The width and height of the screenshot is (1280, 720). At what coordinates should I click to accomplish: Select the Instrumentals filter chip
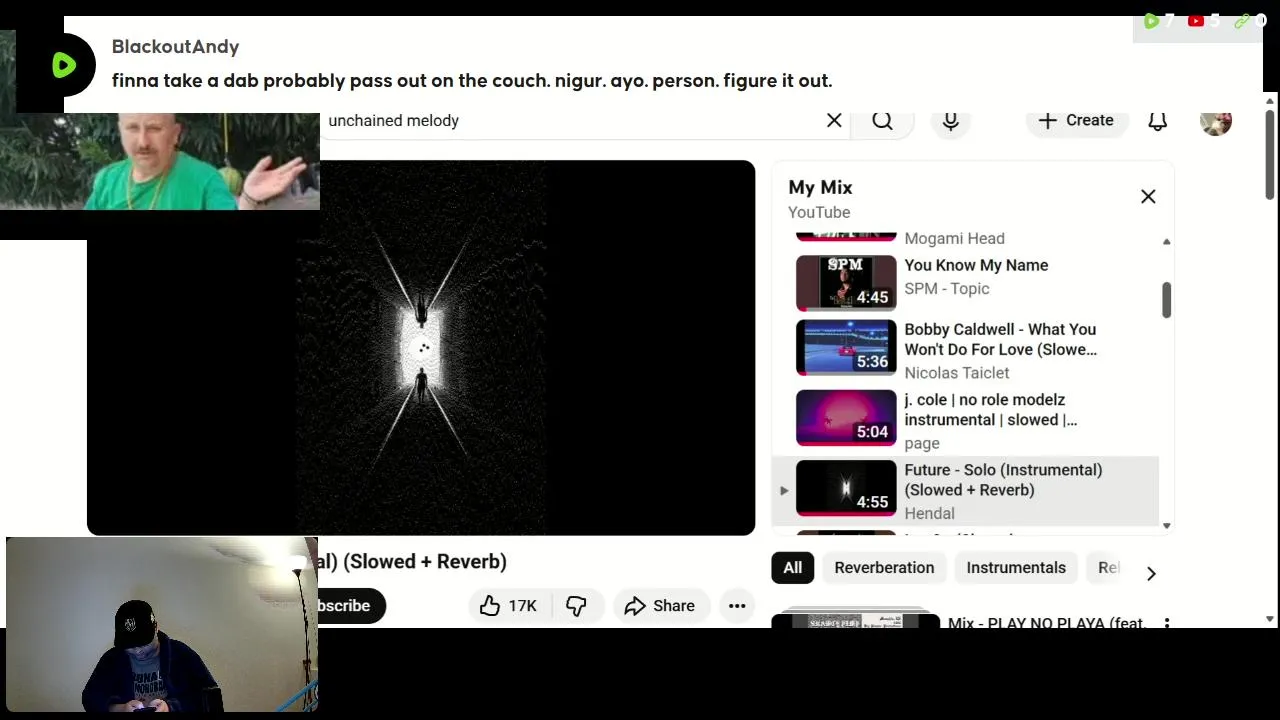click(1016, 567)
